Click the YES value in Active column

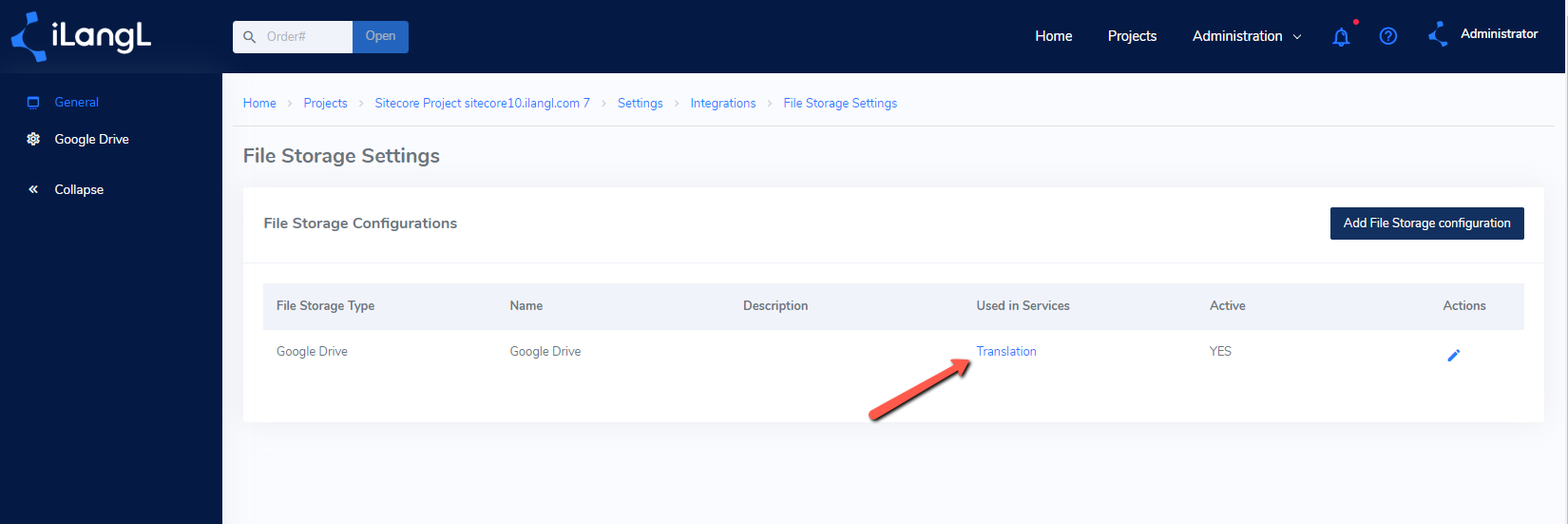(x=1220, y=352)
